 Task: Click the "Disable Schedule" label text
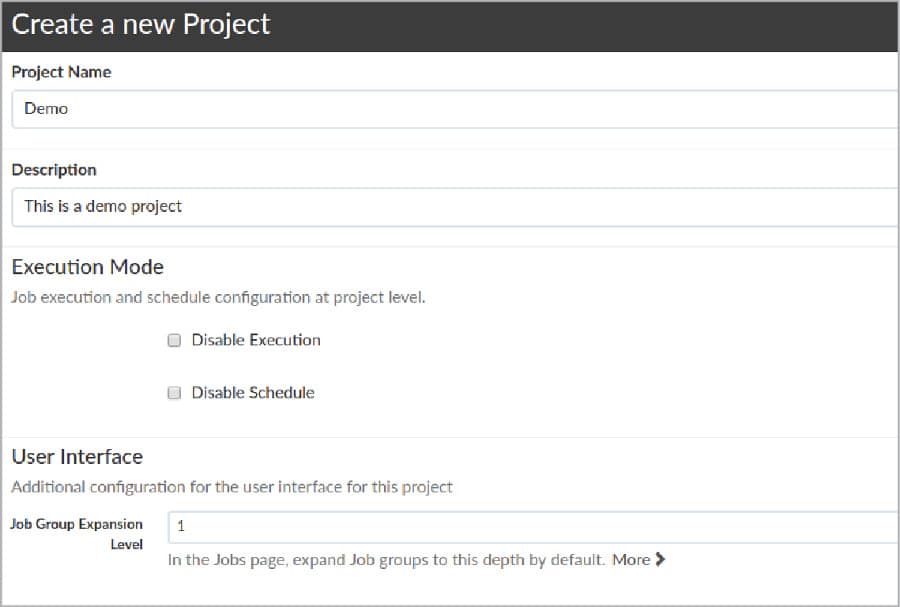pos(253,393)
